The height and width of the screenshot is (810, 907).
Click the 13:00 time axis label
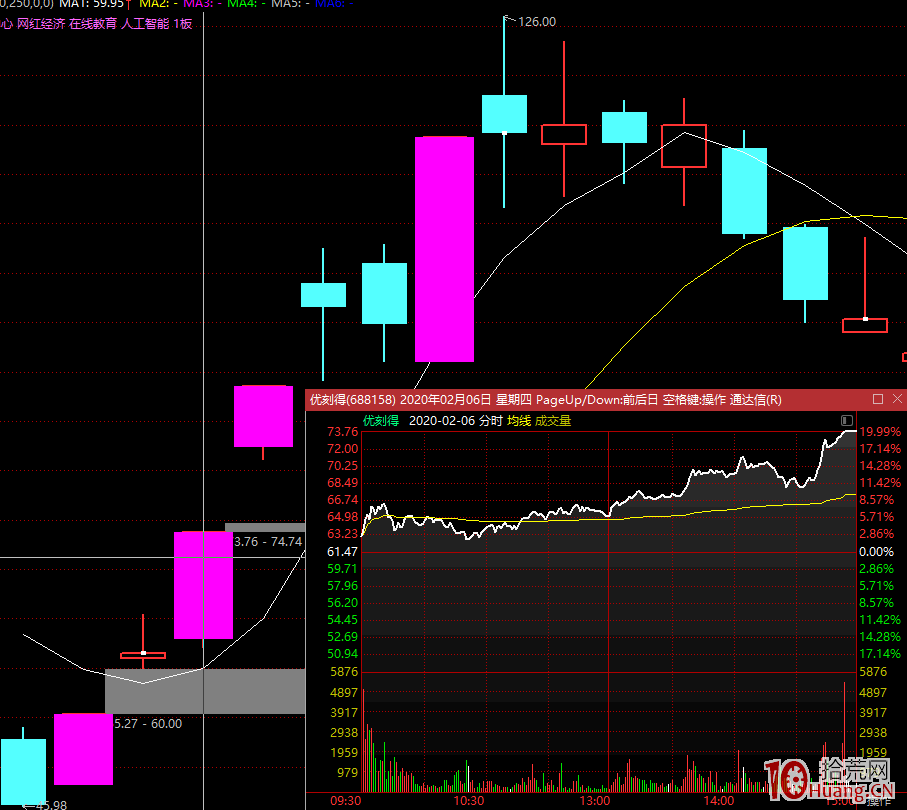click(x=594, y=801)
